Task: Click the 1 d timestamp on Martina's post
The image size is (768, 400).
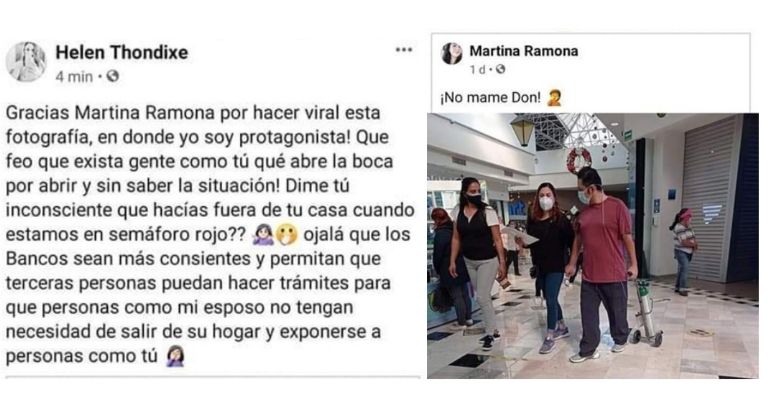Action: click(x=478, y=70)
